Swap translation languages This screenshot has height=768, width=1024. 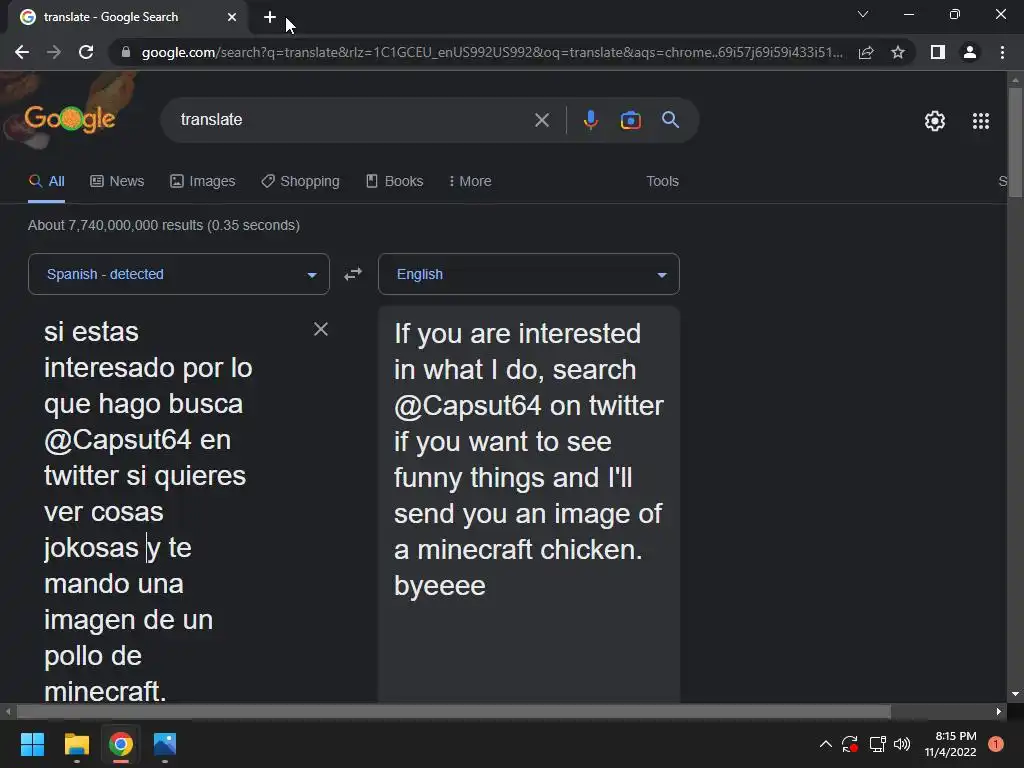click(353, 274)
